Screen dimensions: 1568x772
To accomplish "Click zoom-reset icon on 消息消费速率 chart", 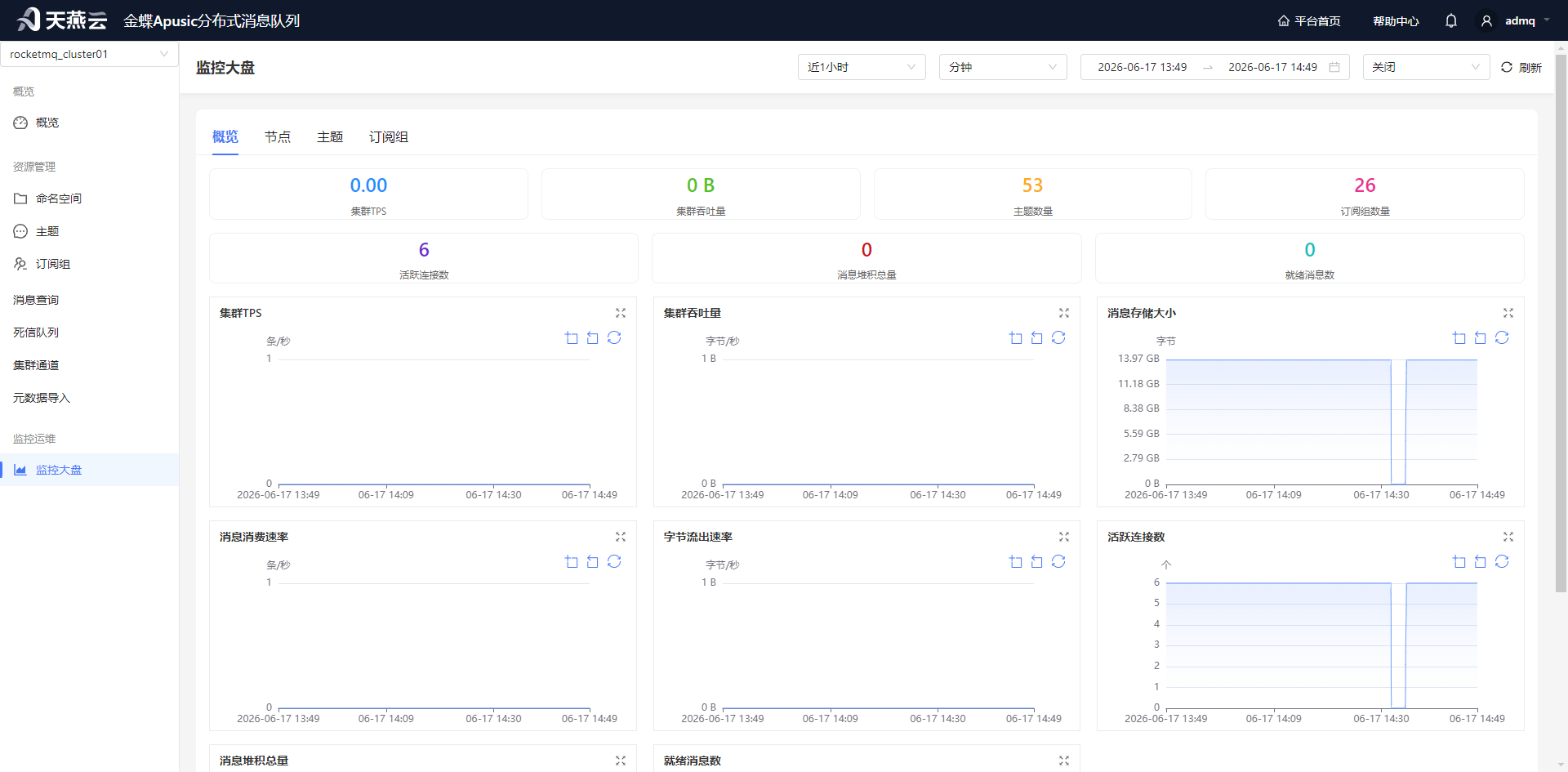I will [593, 561].
